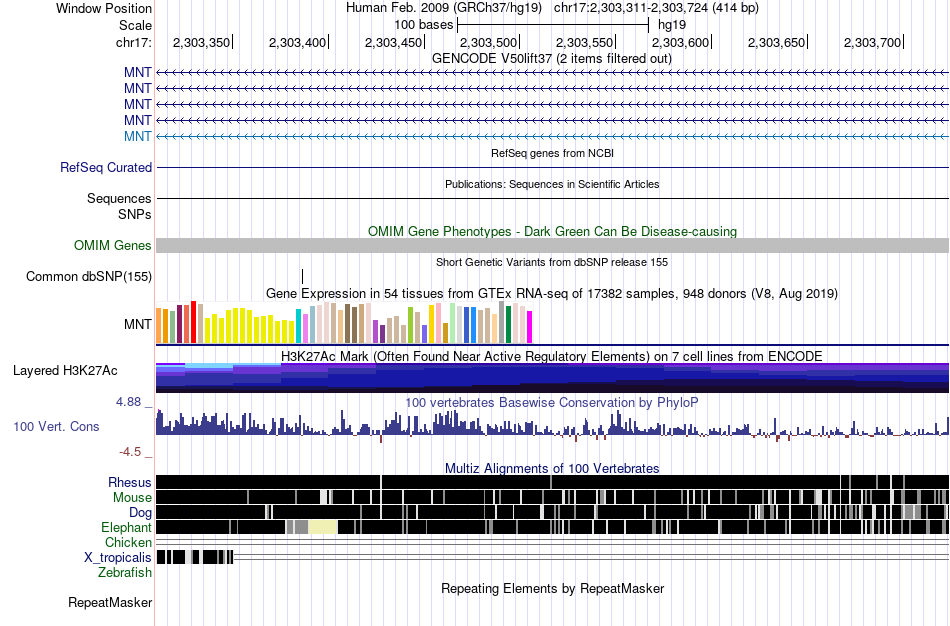Click the red bar in GTEx expression chart
The width and height of the screenshot is (950, 626).
tap(193, 322)
